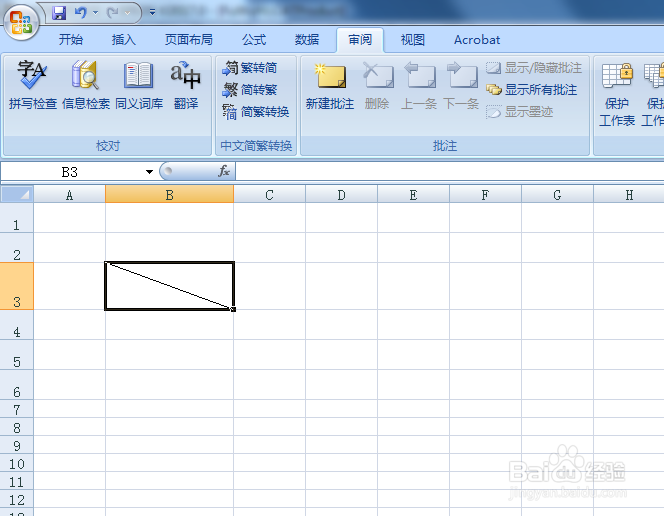Image resolution: width=664 pixels, height=516 pixels.
Task: Select row 1 header
Action: (17, 218)
